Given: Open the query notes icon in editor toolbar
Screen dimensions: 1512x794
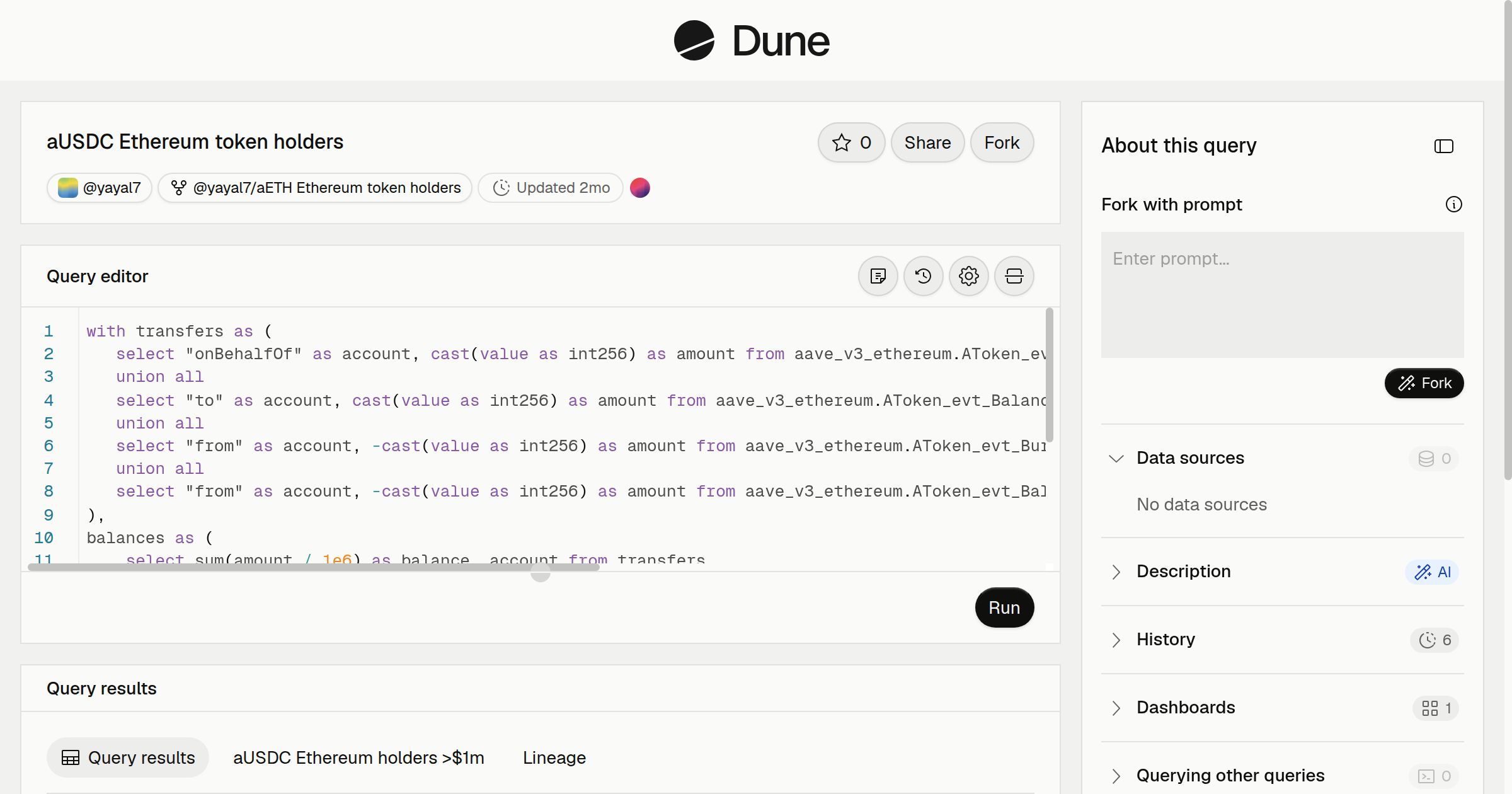Looking at the screenshot, I should [878, 276].
